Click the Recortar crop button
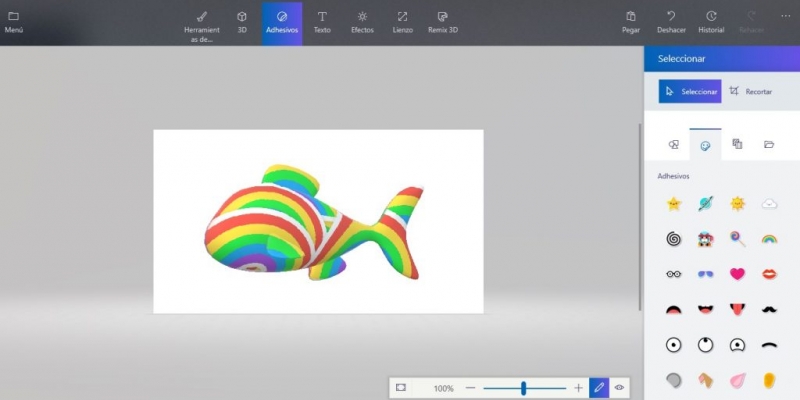 point(750,91)
